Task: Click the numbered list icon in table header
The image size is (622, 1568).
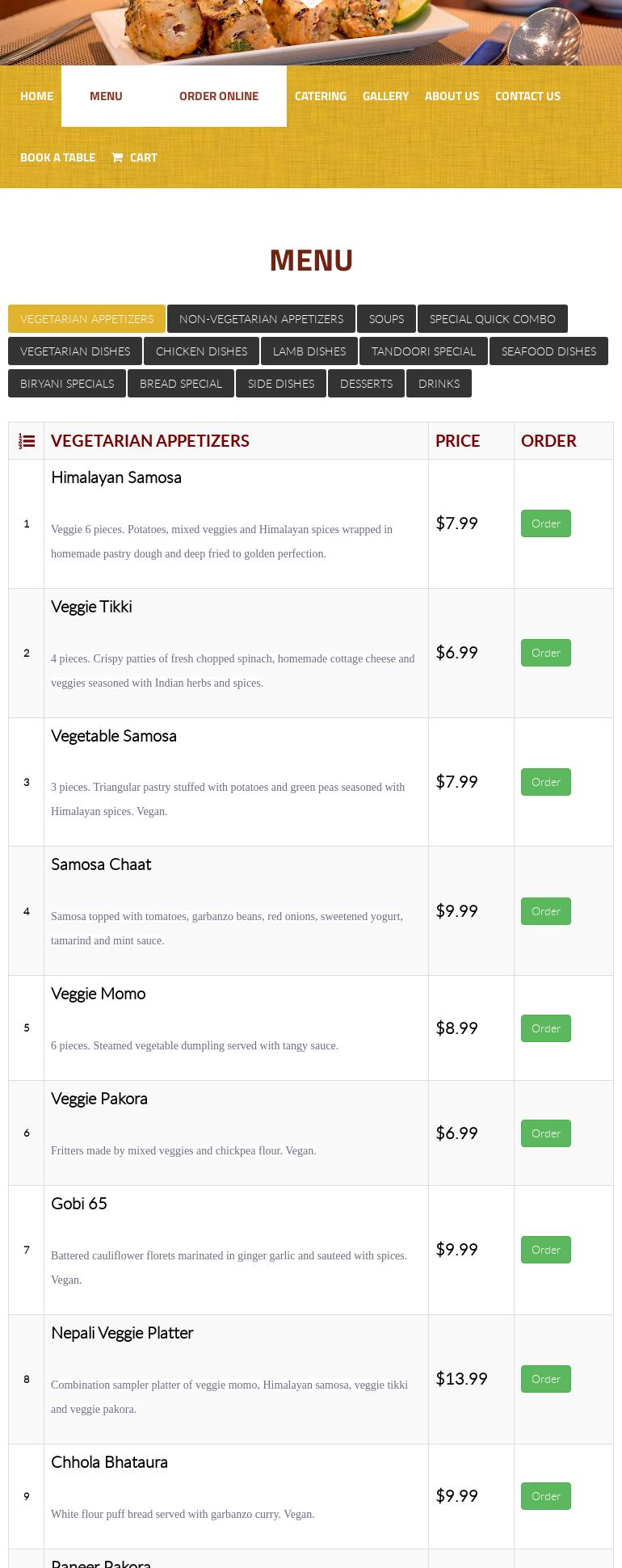Action: pos(27,441)
